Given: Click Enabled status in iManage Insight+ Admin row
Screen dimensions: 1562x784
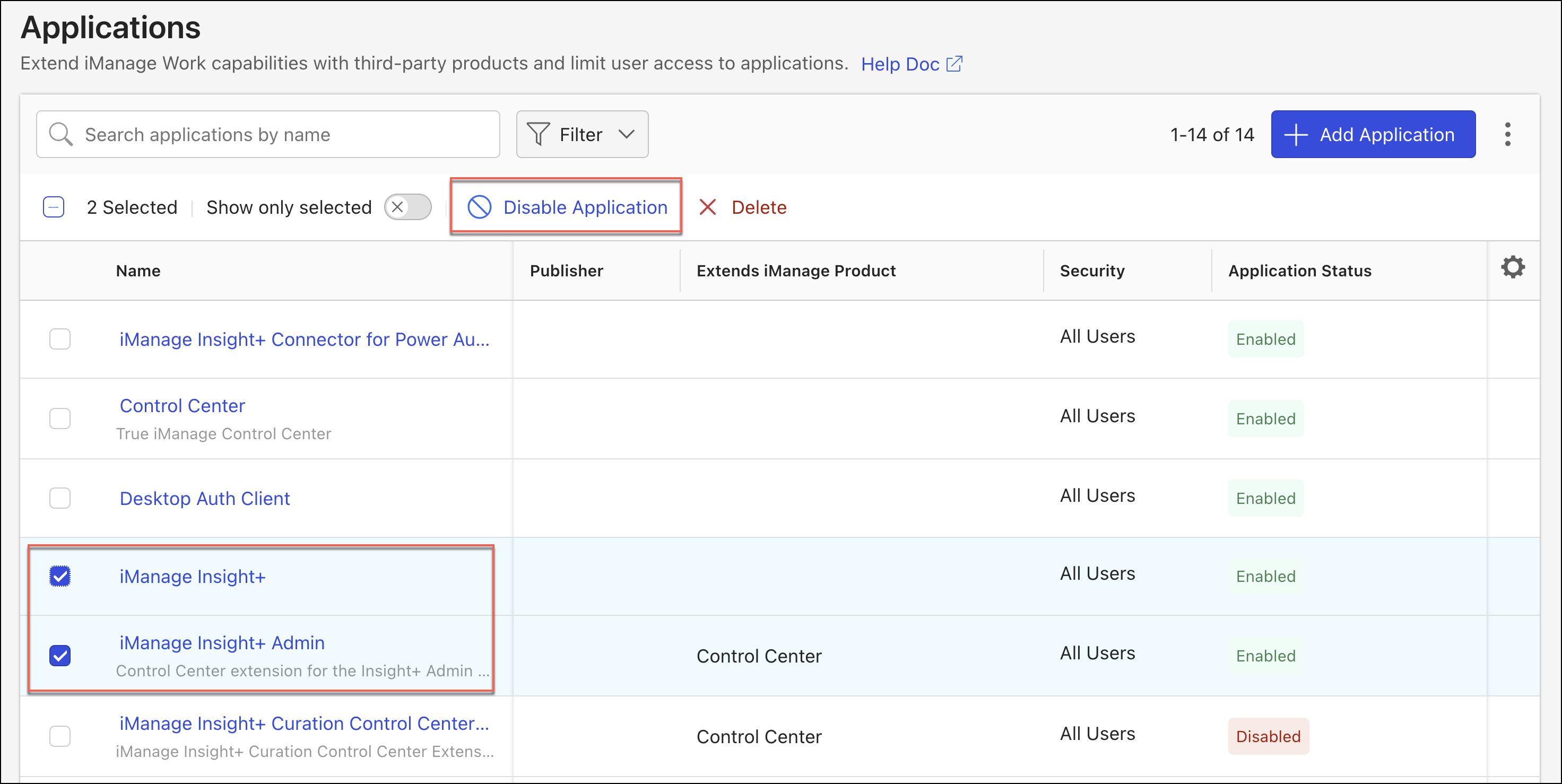Looking at the screenshot, I should (1266, 656).
